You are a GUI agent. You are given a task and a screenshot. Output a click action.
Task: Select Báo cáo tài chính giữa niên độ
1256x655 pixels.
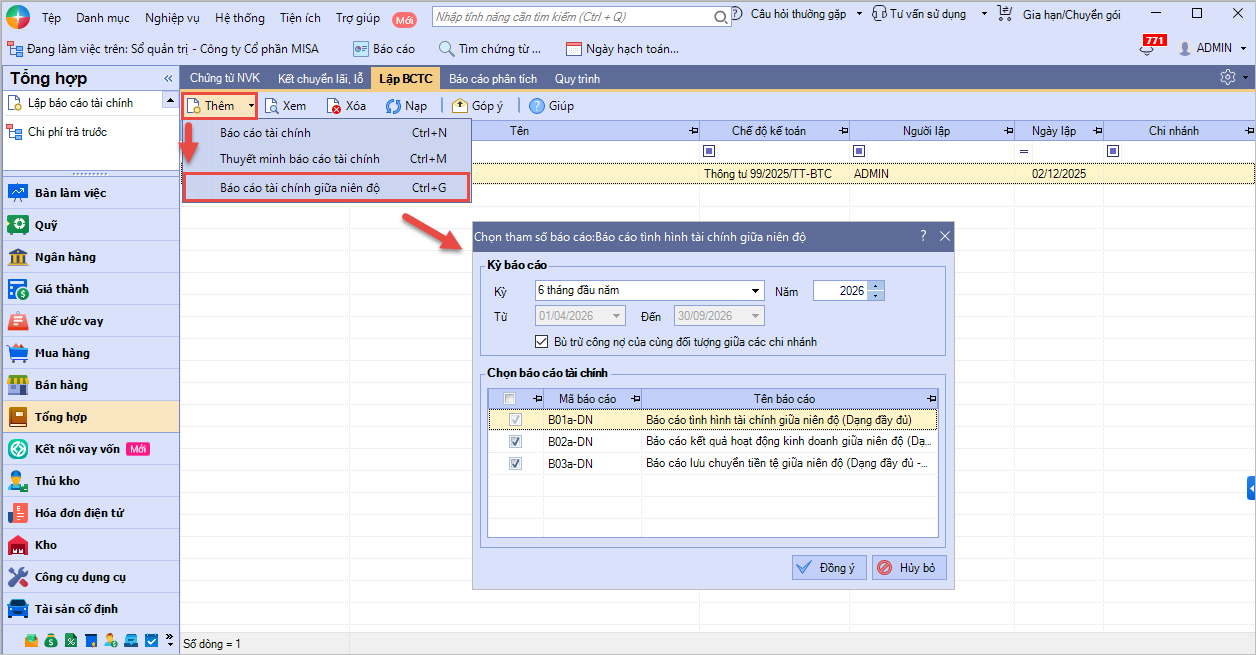pyautogui.click(x=300, y=187)
